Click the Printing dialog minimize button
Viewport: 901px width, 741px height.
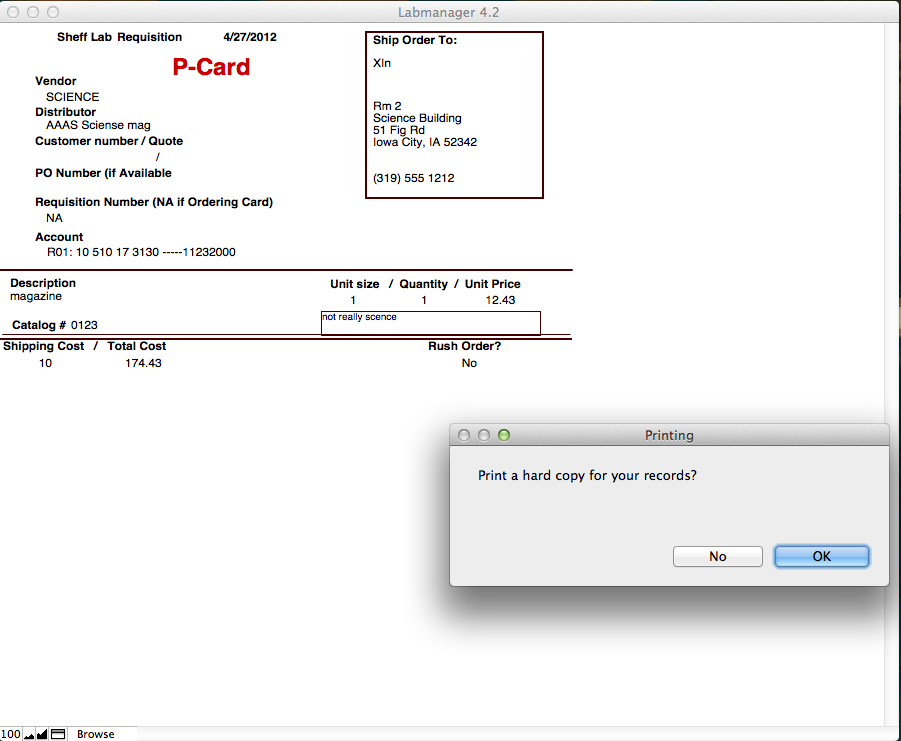tap(484, 435)
